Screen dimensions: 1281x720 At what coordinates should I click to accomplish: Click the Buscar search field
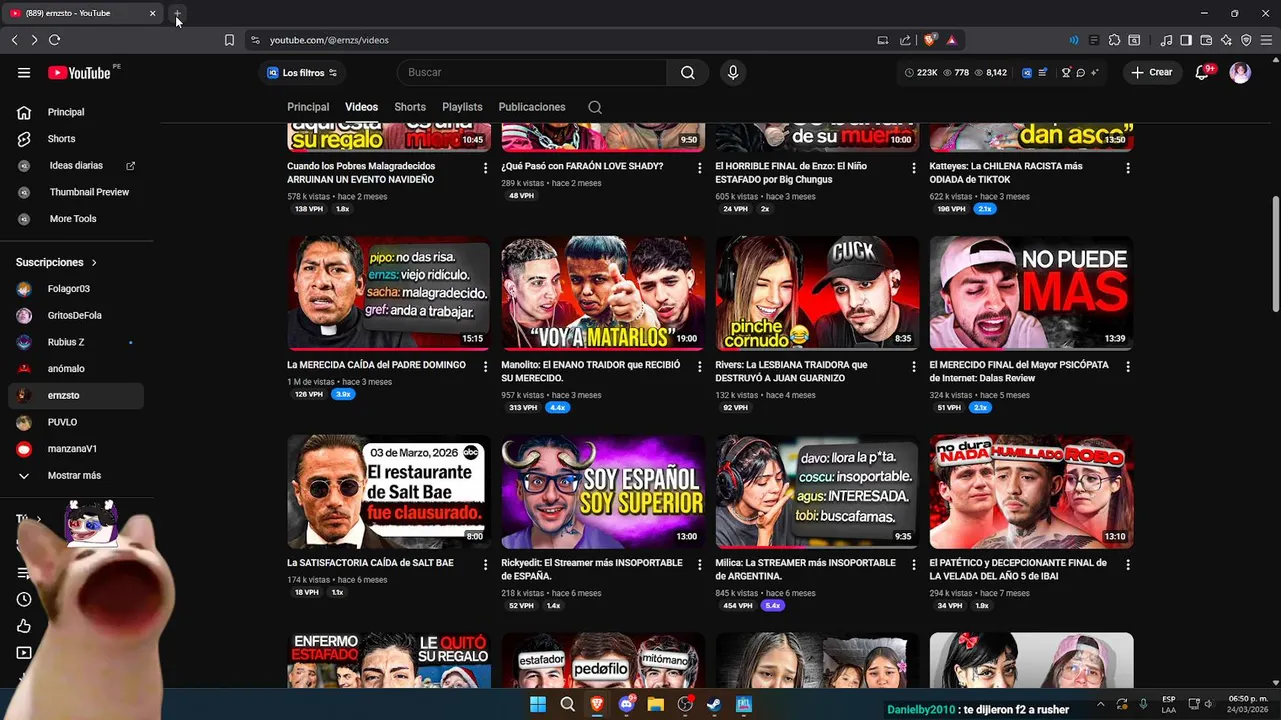click(x=532, y=72)
